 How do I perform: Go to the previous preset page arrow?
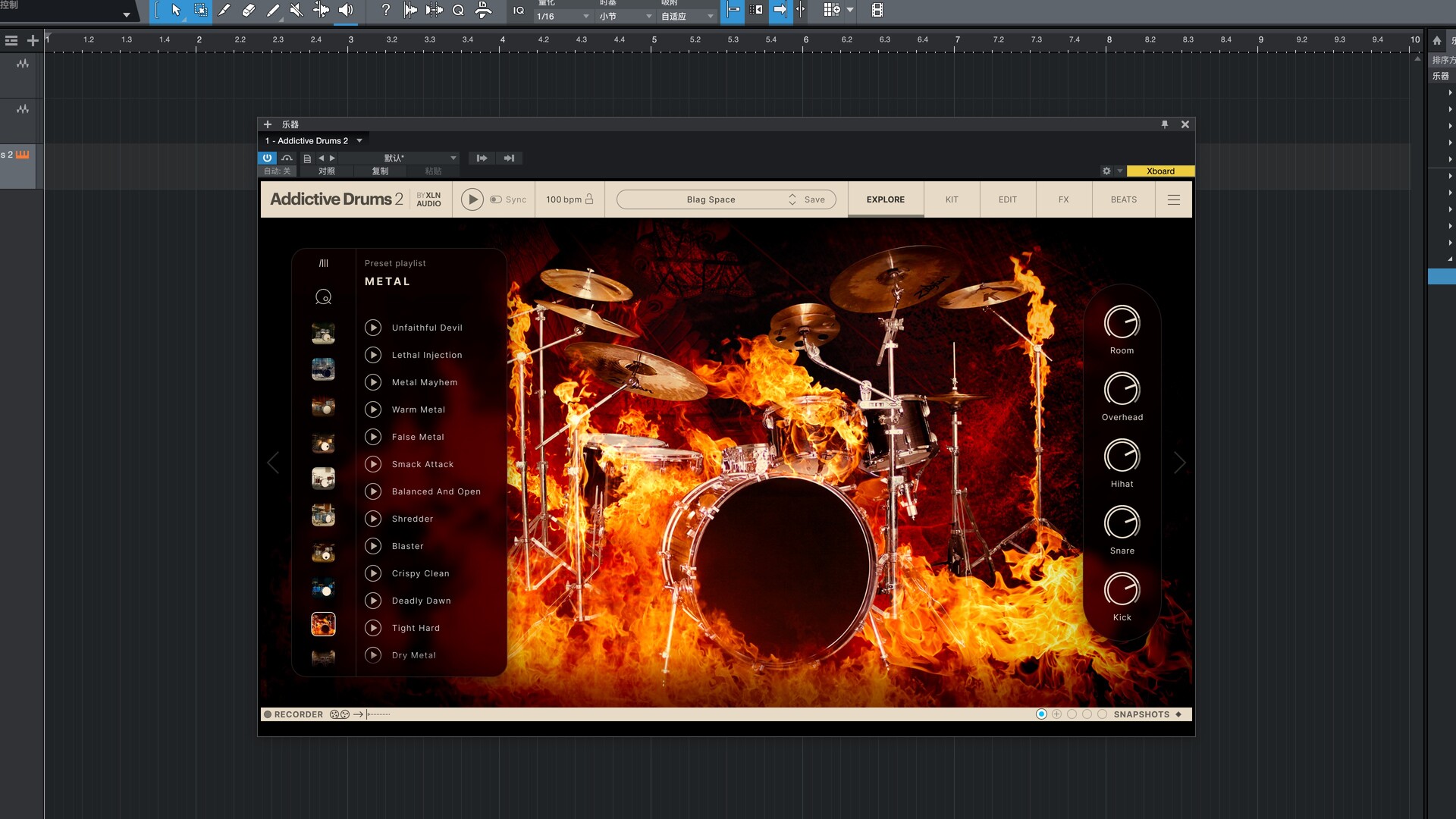coord(273,463)
